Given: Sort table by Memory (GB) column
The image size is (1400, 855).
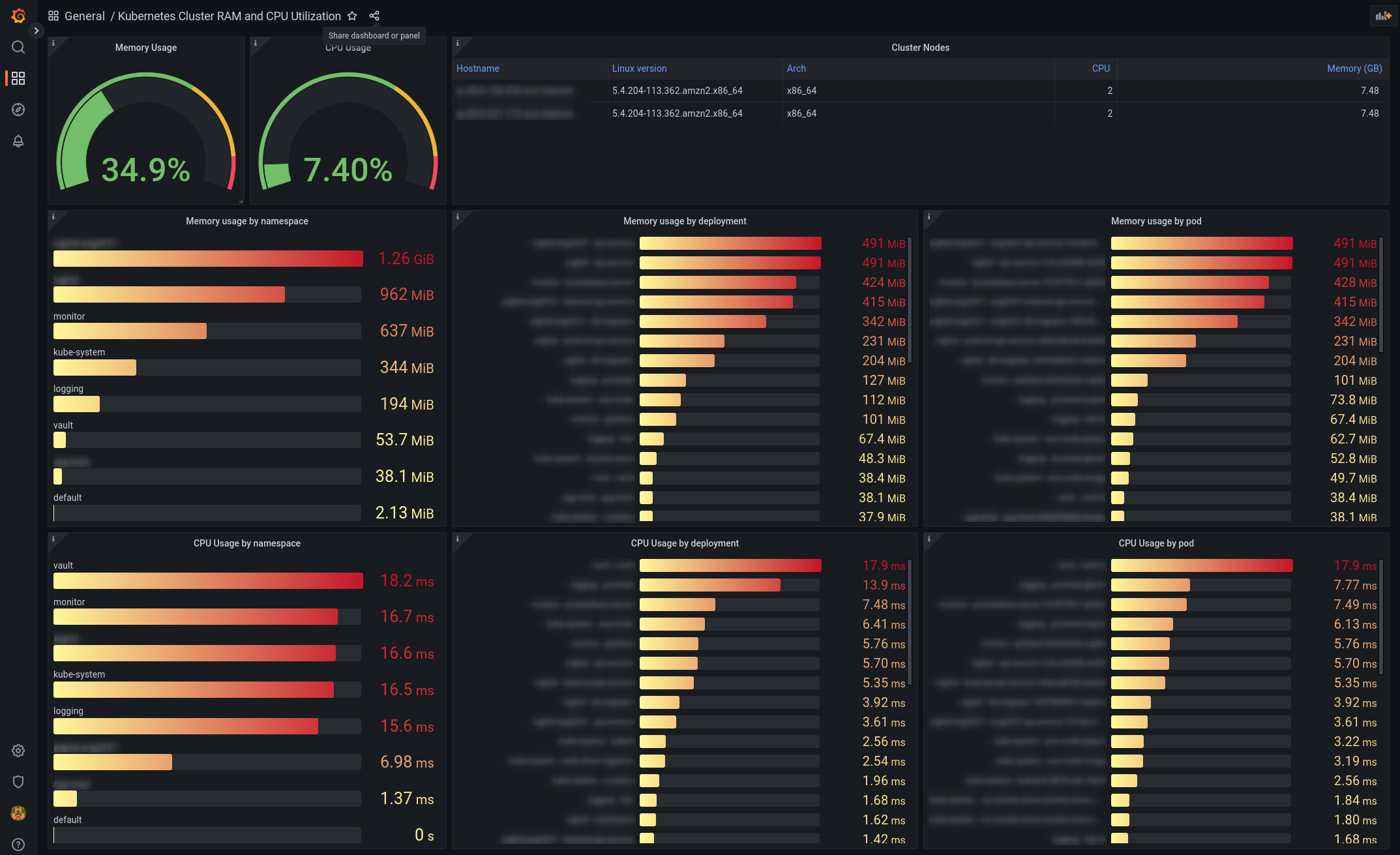Looking at the screenshot, I should tap(1354, 68).
